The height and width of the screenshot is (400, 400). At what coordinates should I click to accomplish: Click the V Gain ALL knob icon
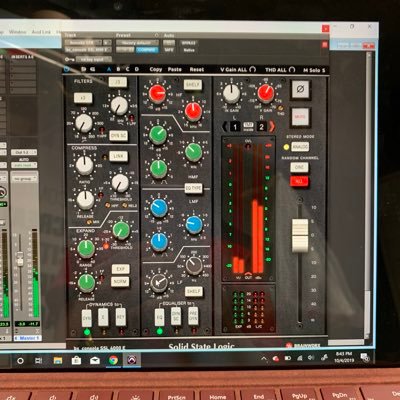[x=253, y=69]
